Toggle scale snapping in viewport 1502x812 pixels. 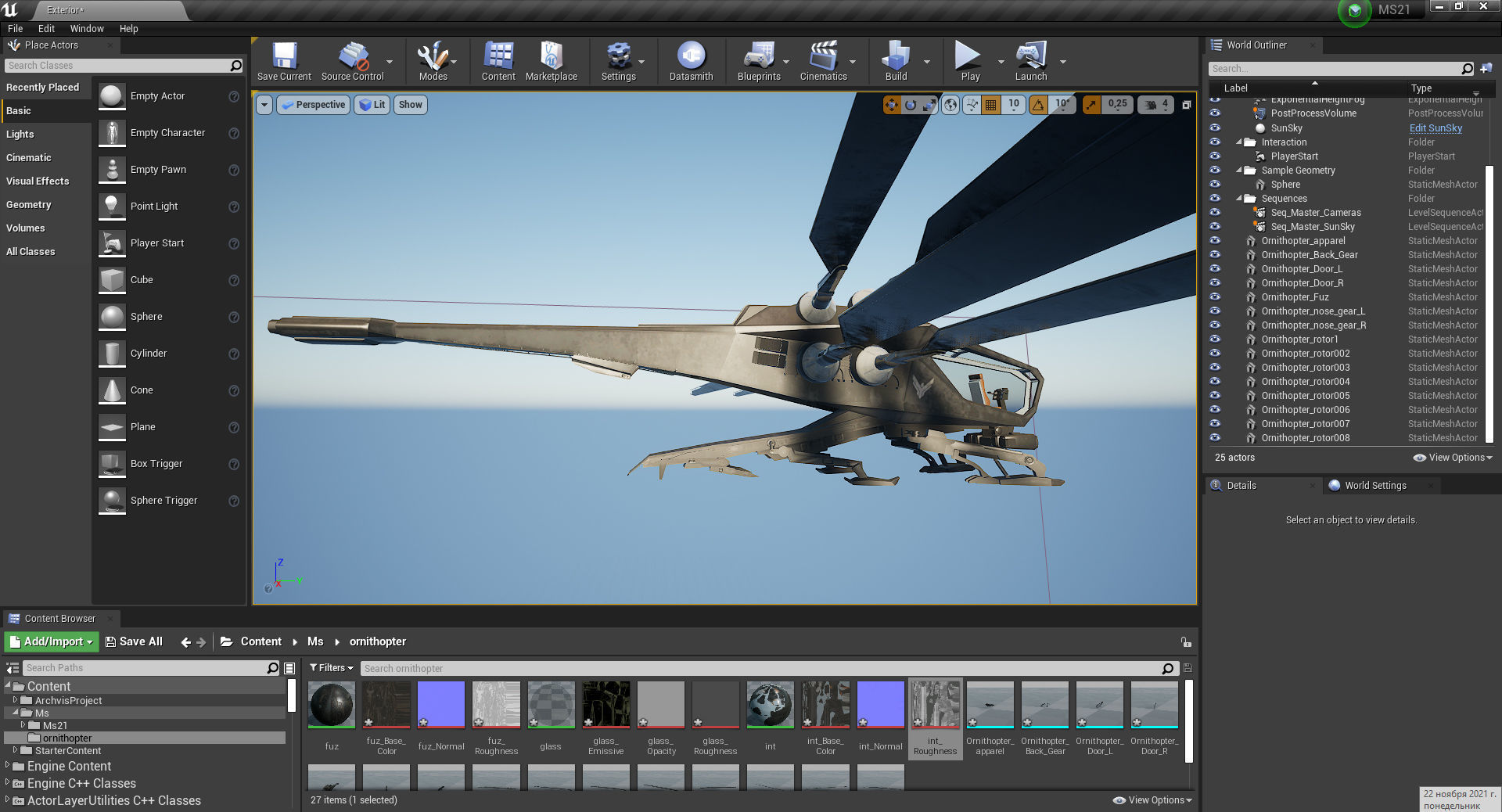point(1091,105)
